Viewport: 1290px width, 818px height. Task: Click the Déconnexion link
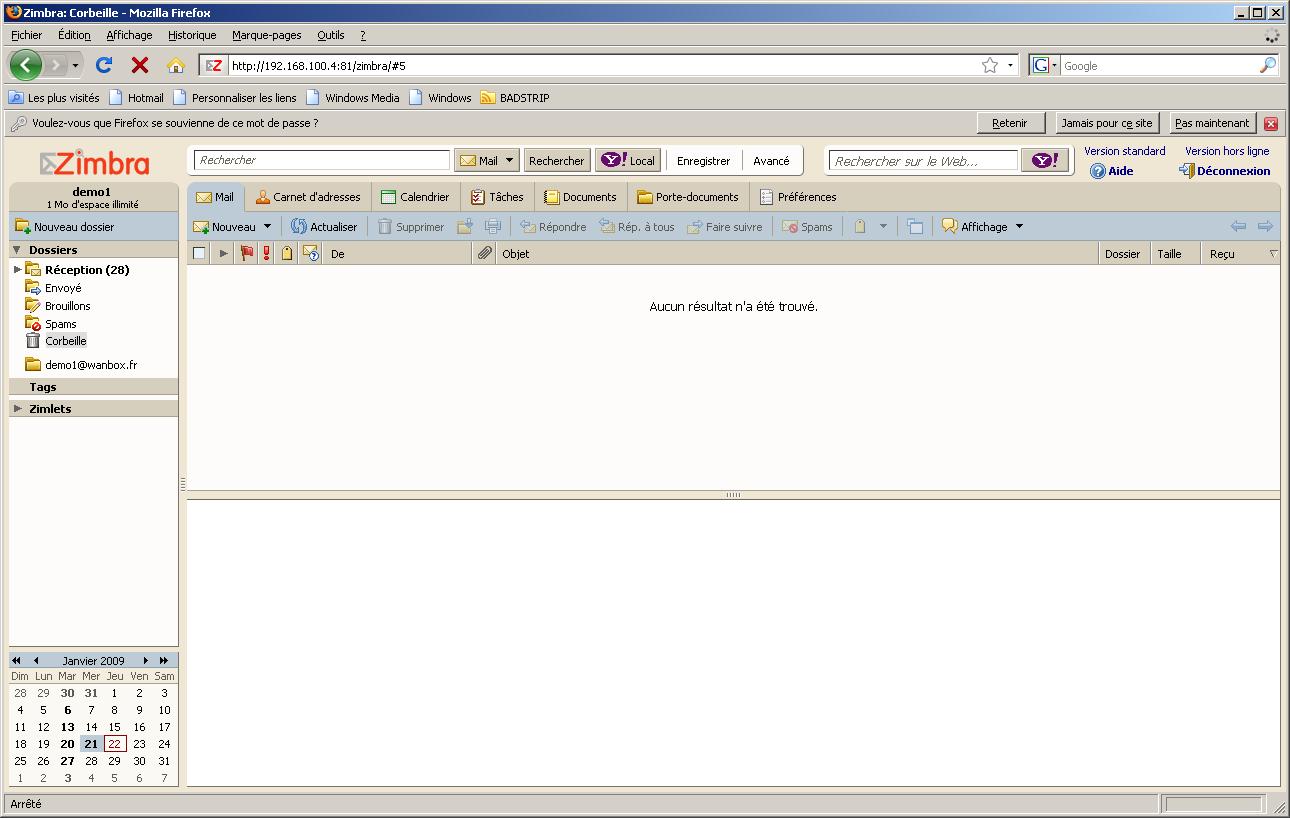pos(1225,171)
